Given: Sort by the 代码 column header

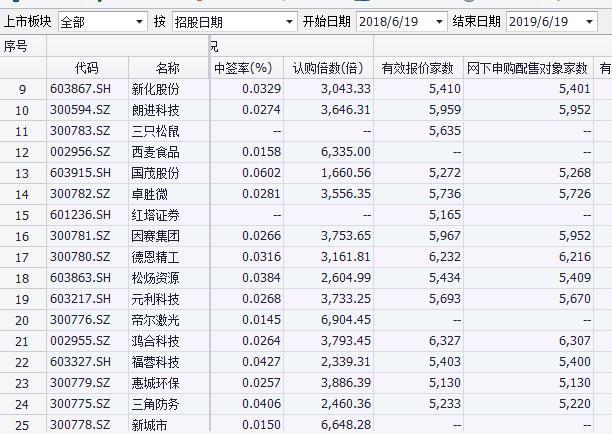Looking at the screenshot, I should pyautogui.click(x=87, y=68).
